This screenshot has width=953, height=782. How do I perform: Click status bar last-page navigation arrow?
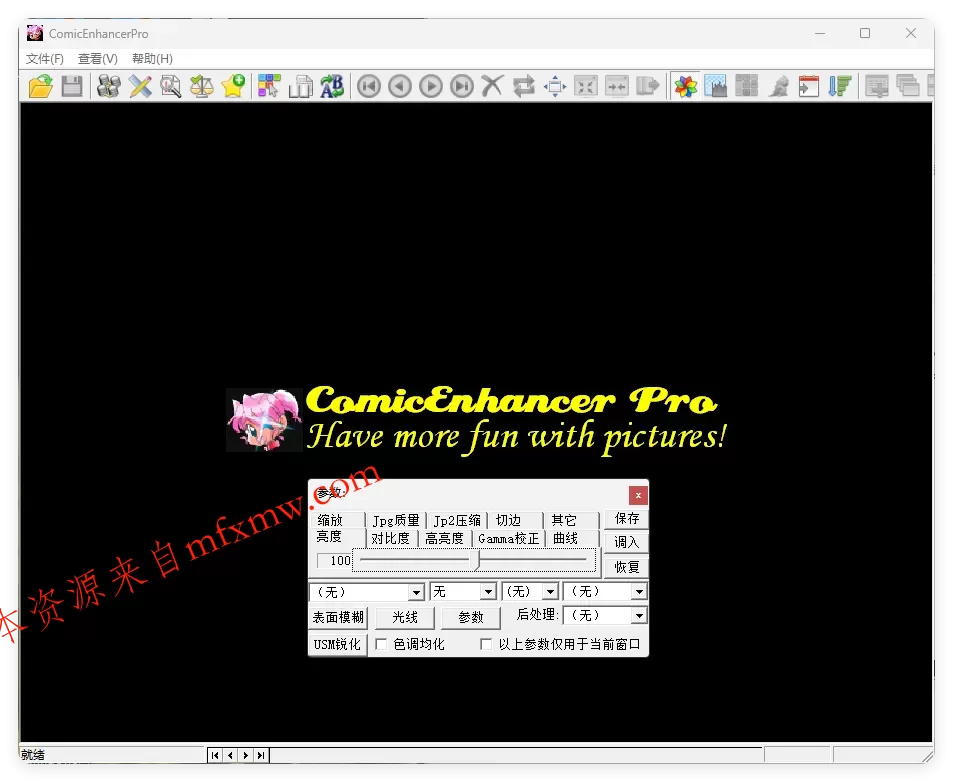pyautogui.click(x=261, y=755)
